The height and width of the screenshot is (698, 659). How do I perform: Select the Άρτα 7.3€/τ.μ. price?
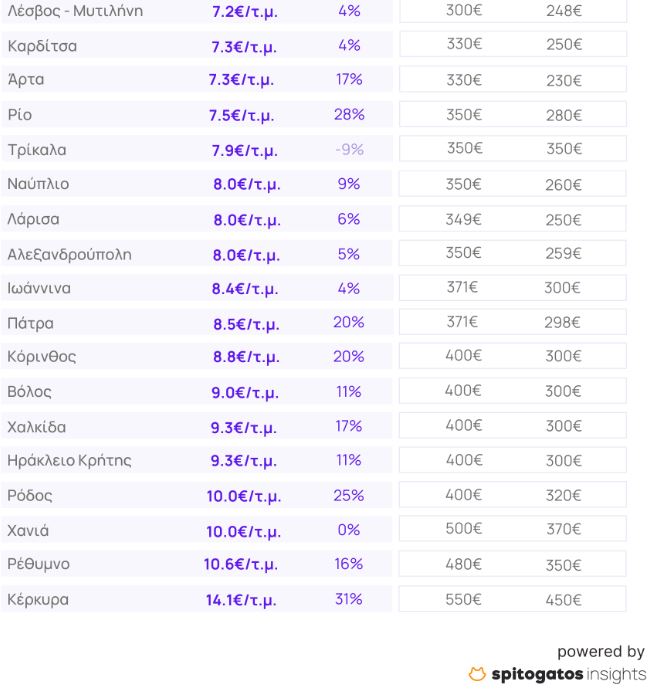coord(241,80)
